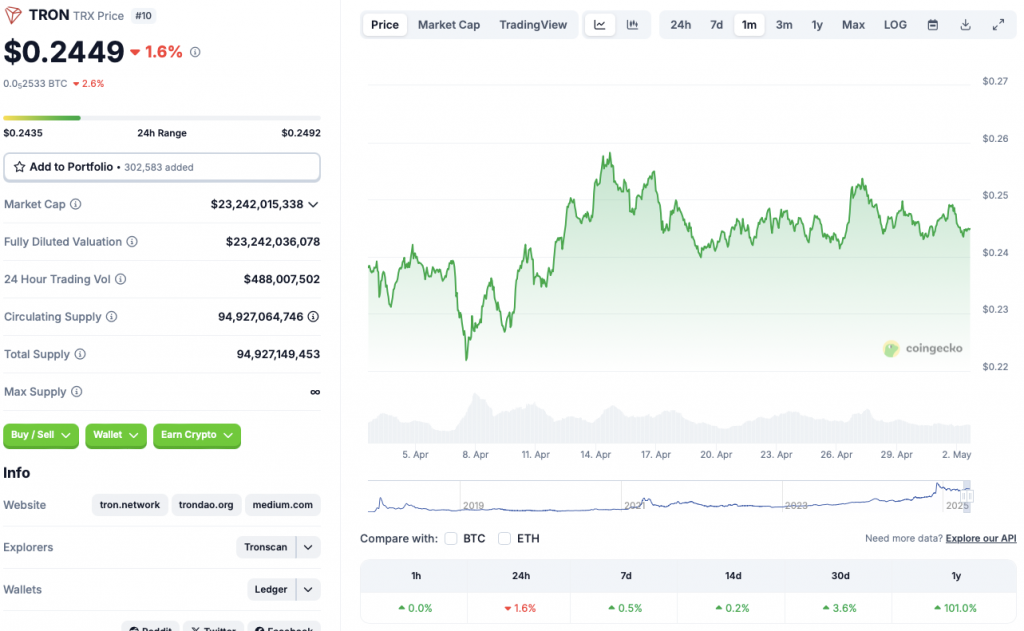Click info icon beside 1.6% price change
Screen dimensions: 1024x631
tap(195, 52)
